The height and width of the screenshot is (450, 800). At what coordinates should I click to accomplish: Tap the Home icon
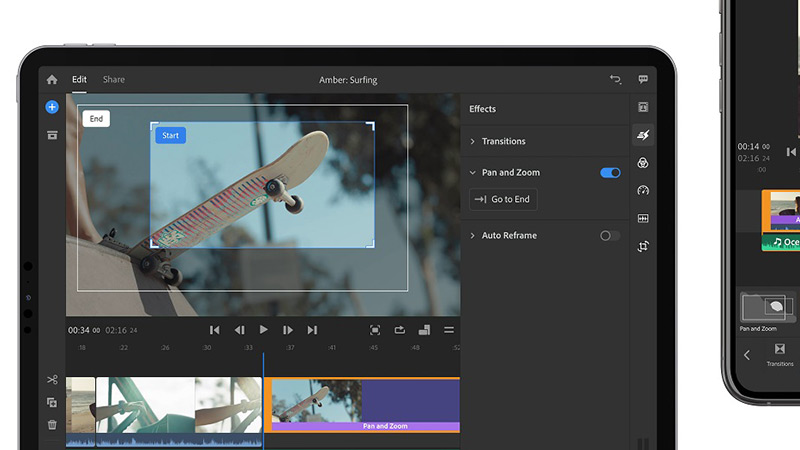pyautogui.click(x=52, y=80)
